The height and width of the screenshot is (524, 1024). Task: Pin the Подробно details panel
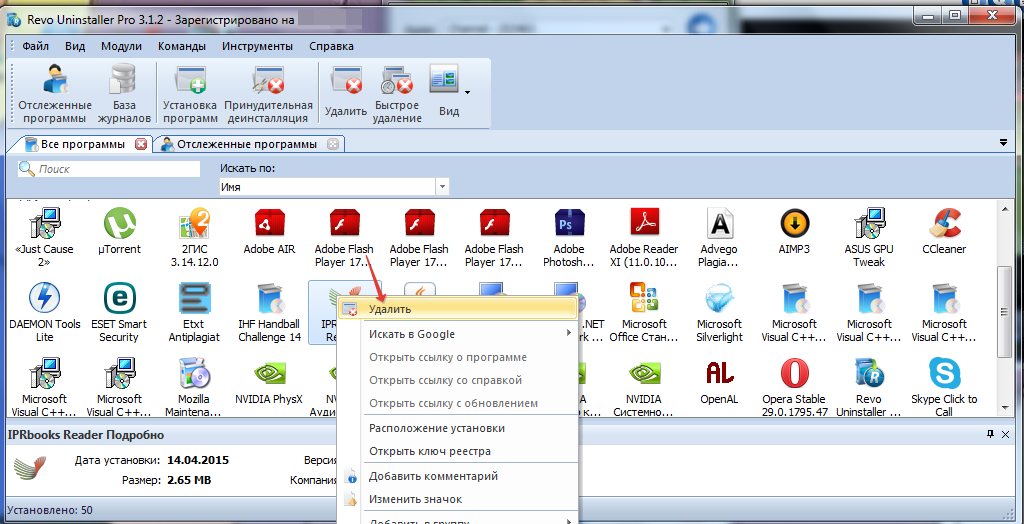click(991, 433)
